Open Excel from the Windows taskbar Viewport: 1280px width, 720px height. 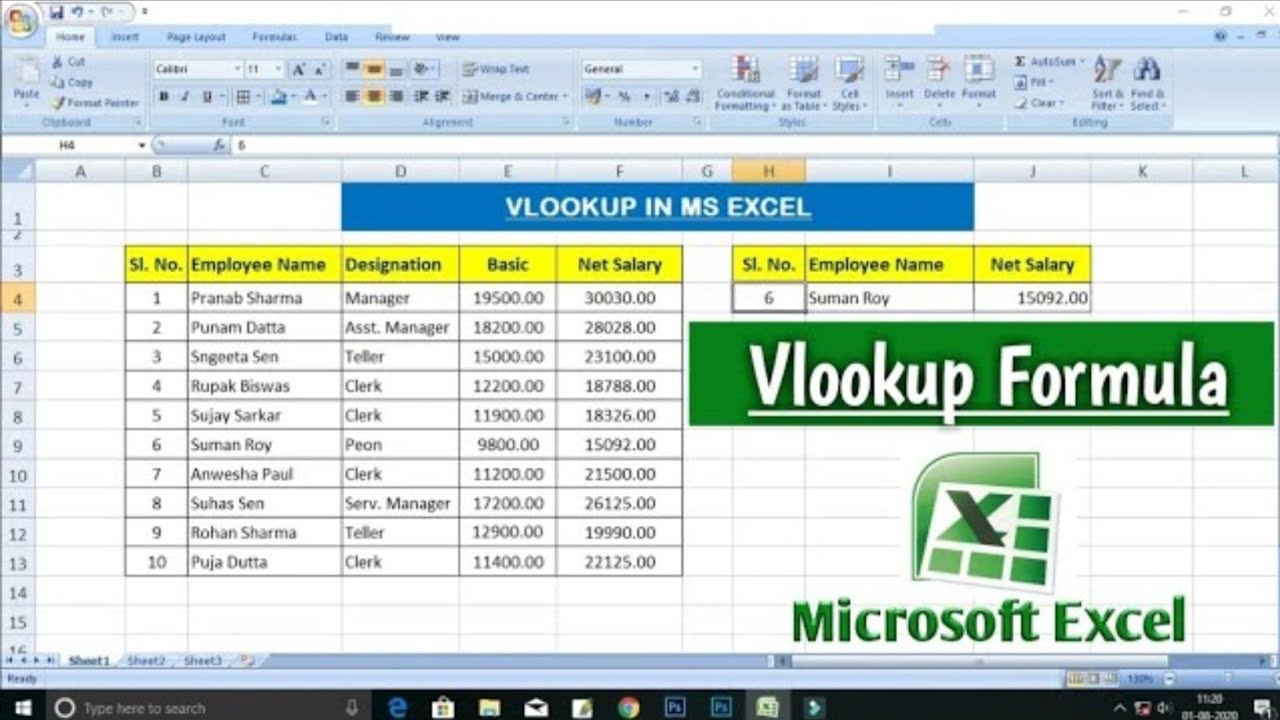(767, 707)
